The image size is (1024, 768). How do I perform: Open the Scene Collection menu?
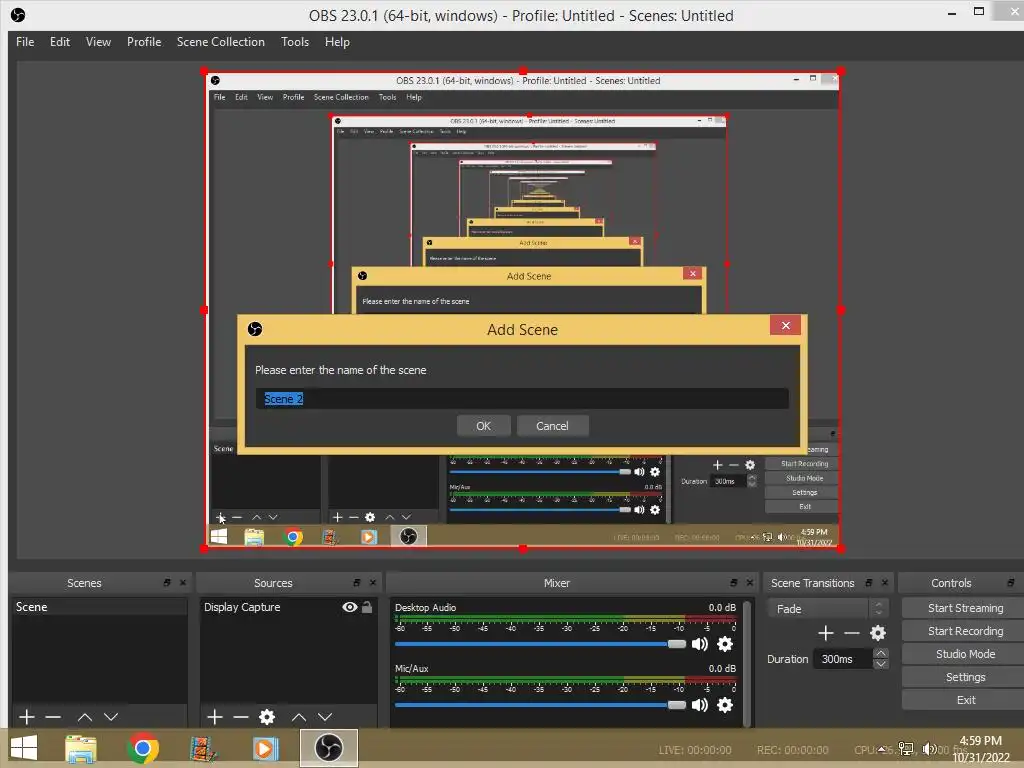[221, 42]
